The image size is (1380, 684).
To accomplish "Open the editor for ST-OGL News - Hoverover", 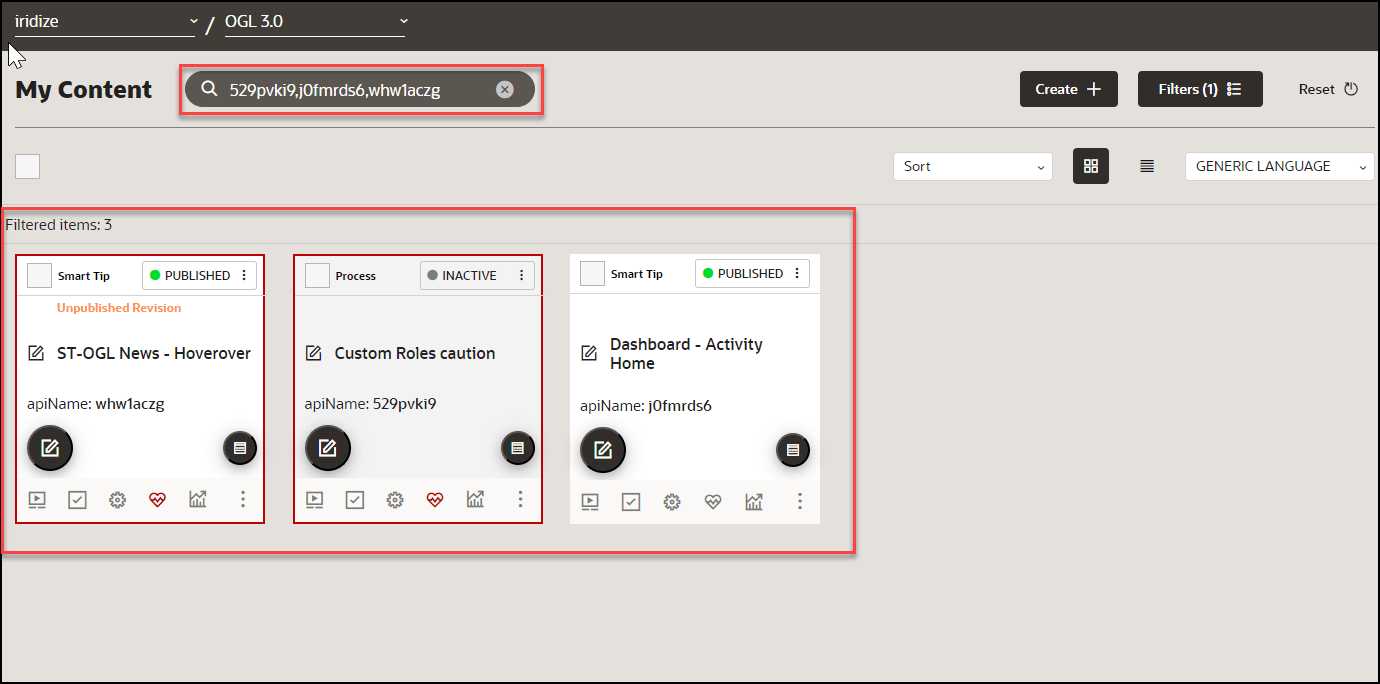I will 50,448.
